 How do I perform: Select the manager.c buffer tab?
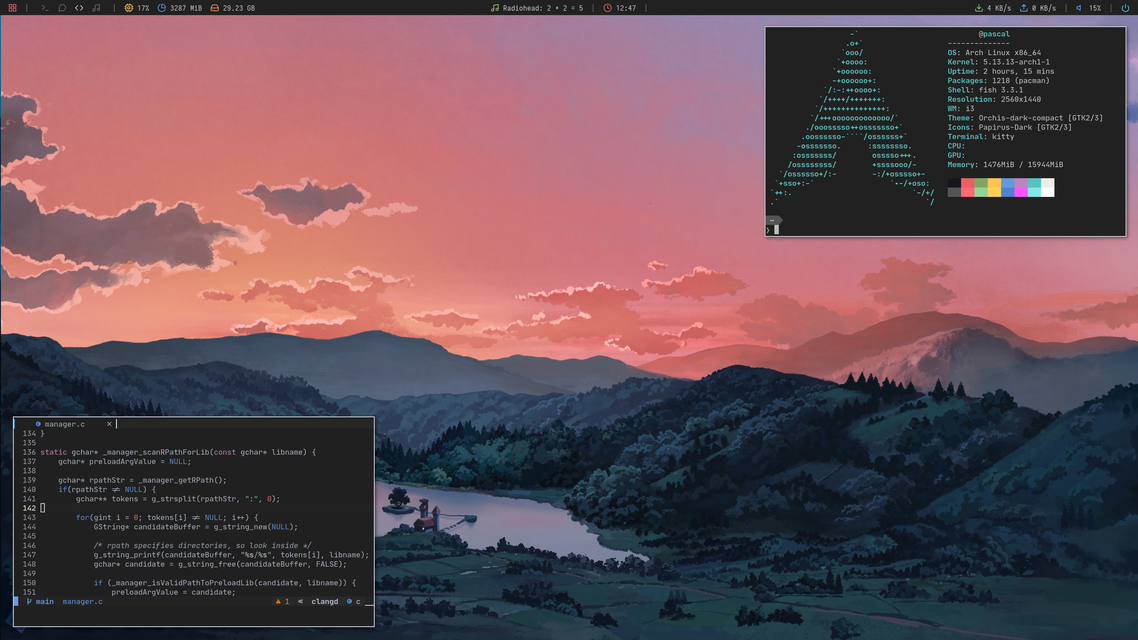pos(64,424)
